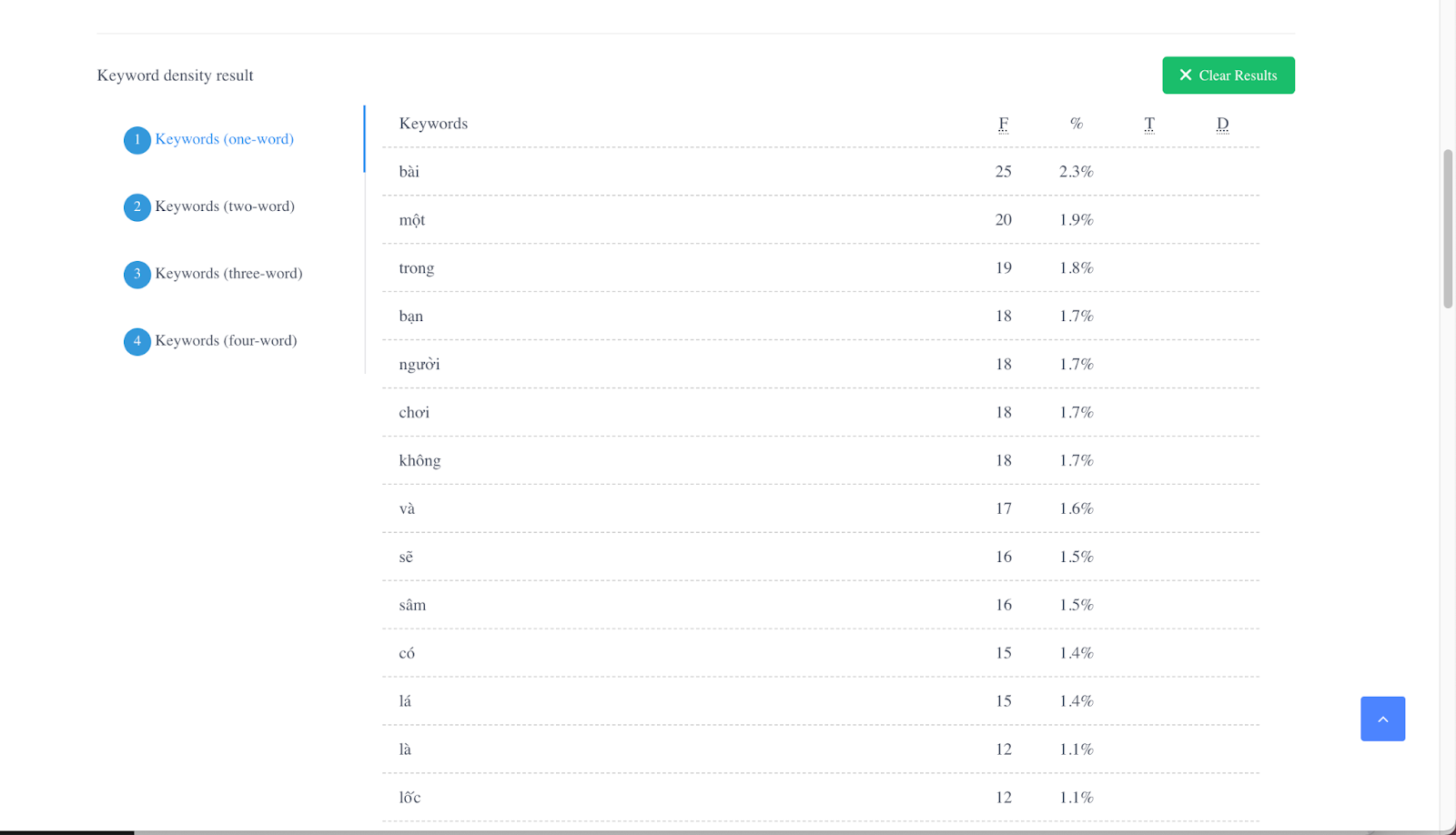
Task: Switch to Keywords (two-word) tab
Action: tap(225, 206)
